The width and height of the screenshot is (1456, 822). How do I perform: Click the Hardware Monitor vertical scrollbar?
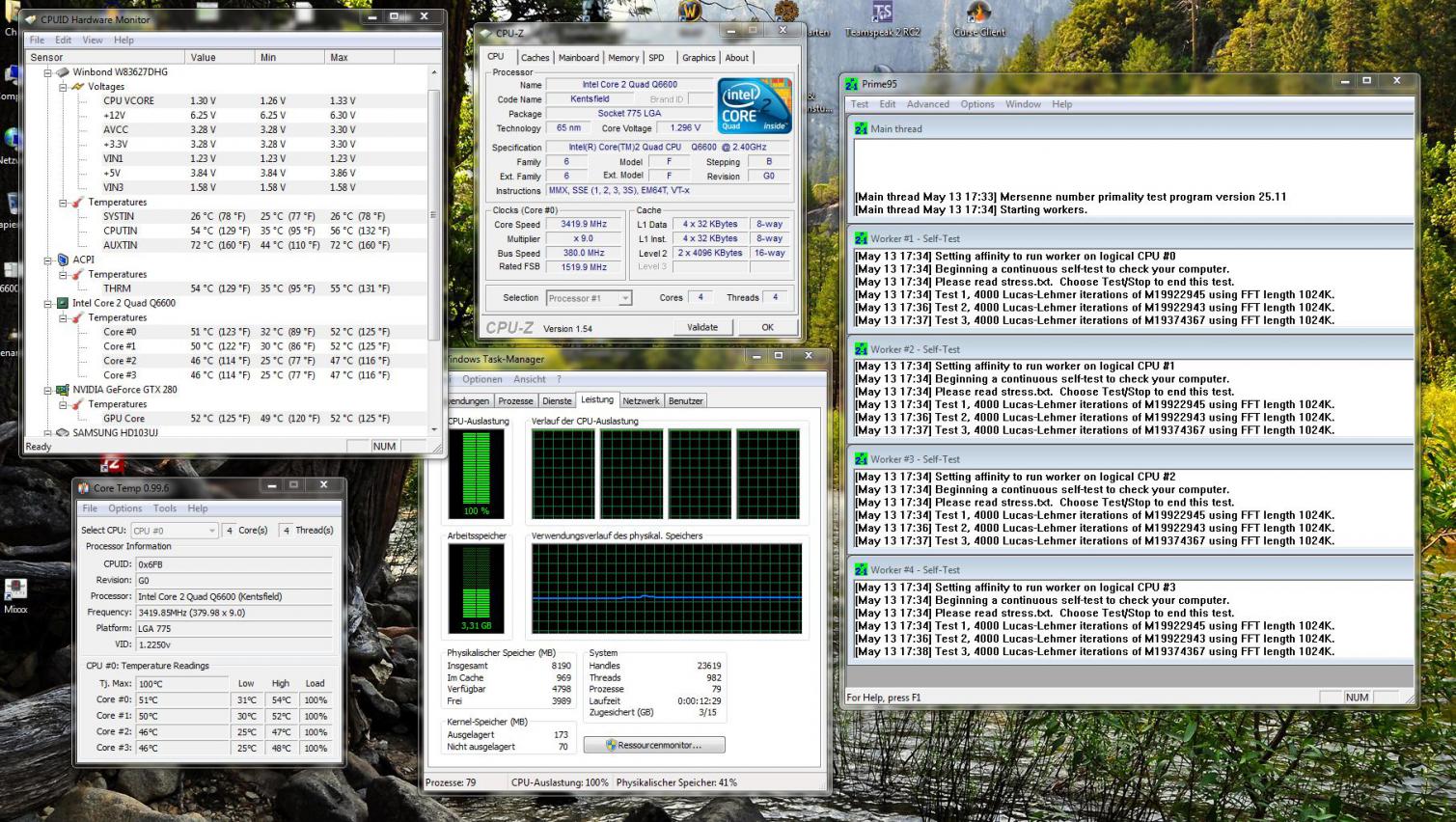(433, 251)
